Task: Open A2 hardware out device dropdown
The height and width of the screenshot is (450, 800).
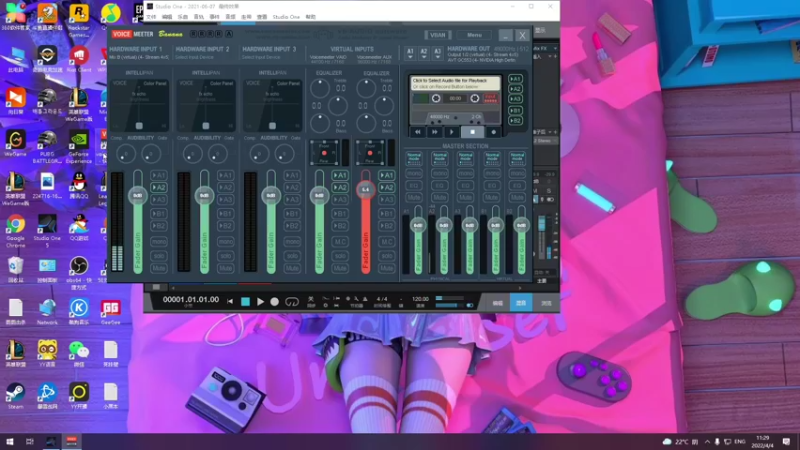Action: [x=423, y=53]
